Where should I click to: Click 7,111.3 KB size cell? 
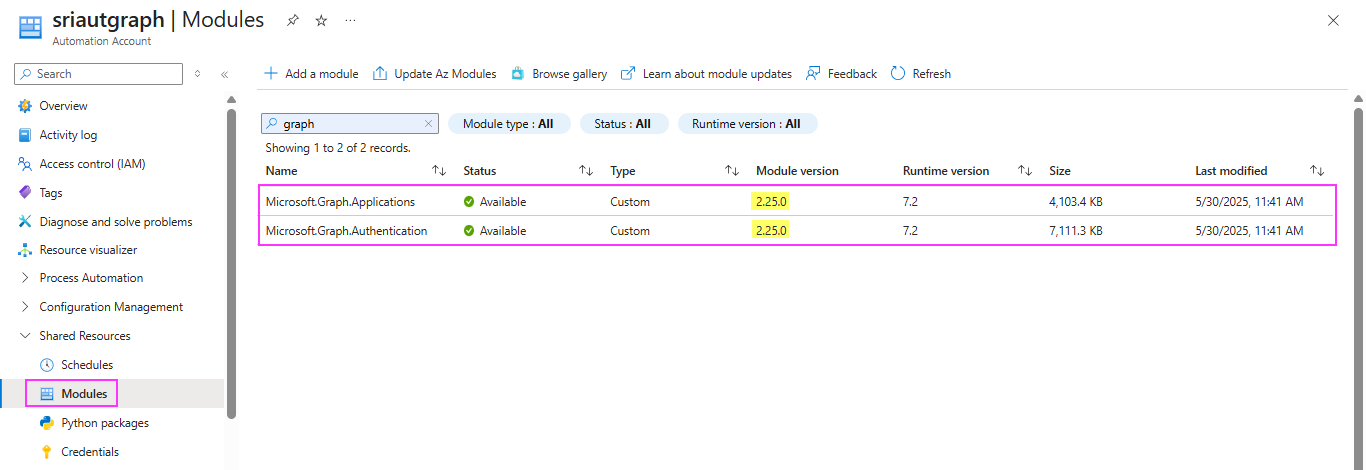tap(1076, 231)
